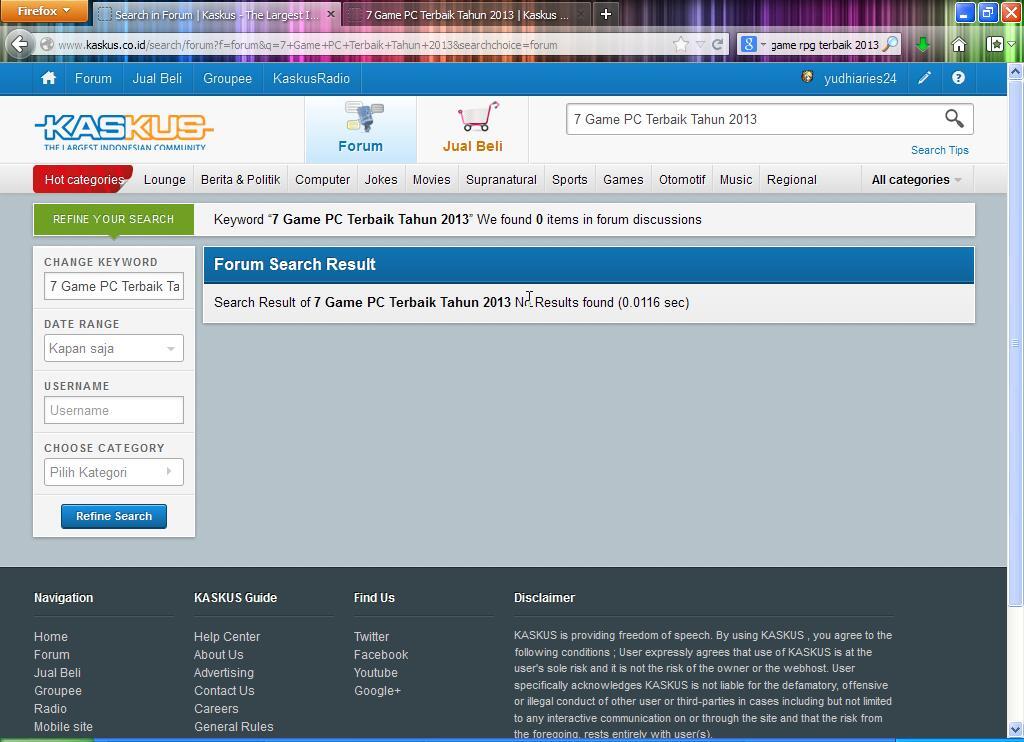Open the Kapan saja date range dropdown
This screenshot has width=1024, height=742.
[114, 348]
